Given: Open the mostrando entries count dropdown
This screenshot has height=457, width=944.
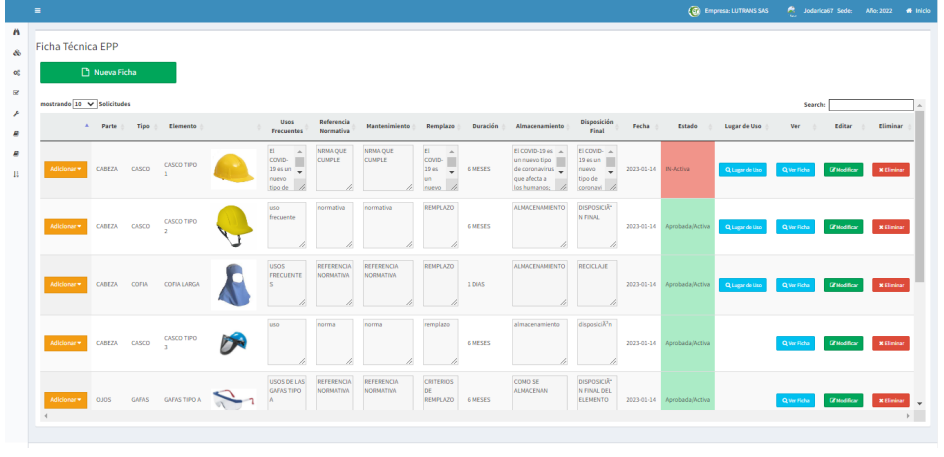Looking at the screenshot, I should (84, 103).
